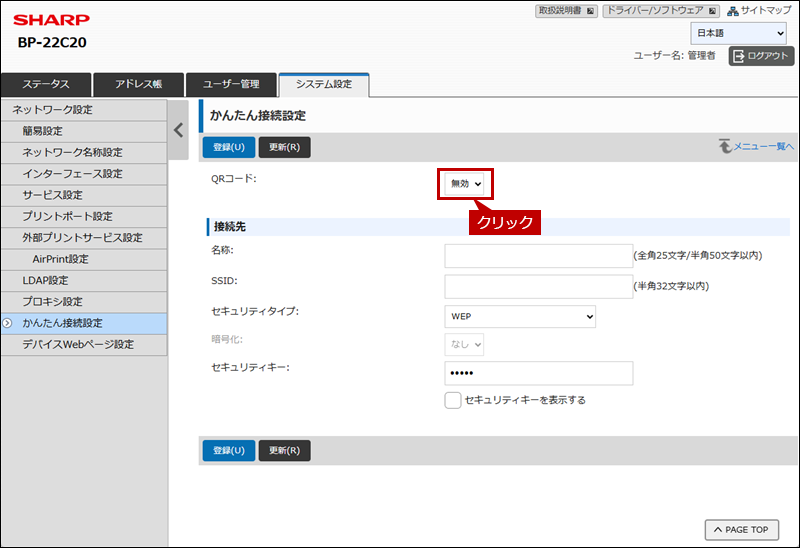The image size is (800, 548).
Task: Open the アドレス帳 tab
Action: (x=138, y=85)
